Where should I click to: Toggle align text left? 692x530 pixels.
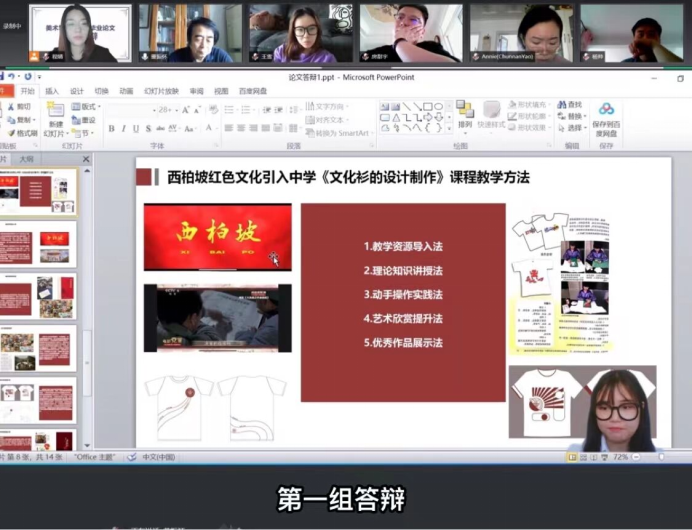(229, 128)
